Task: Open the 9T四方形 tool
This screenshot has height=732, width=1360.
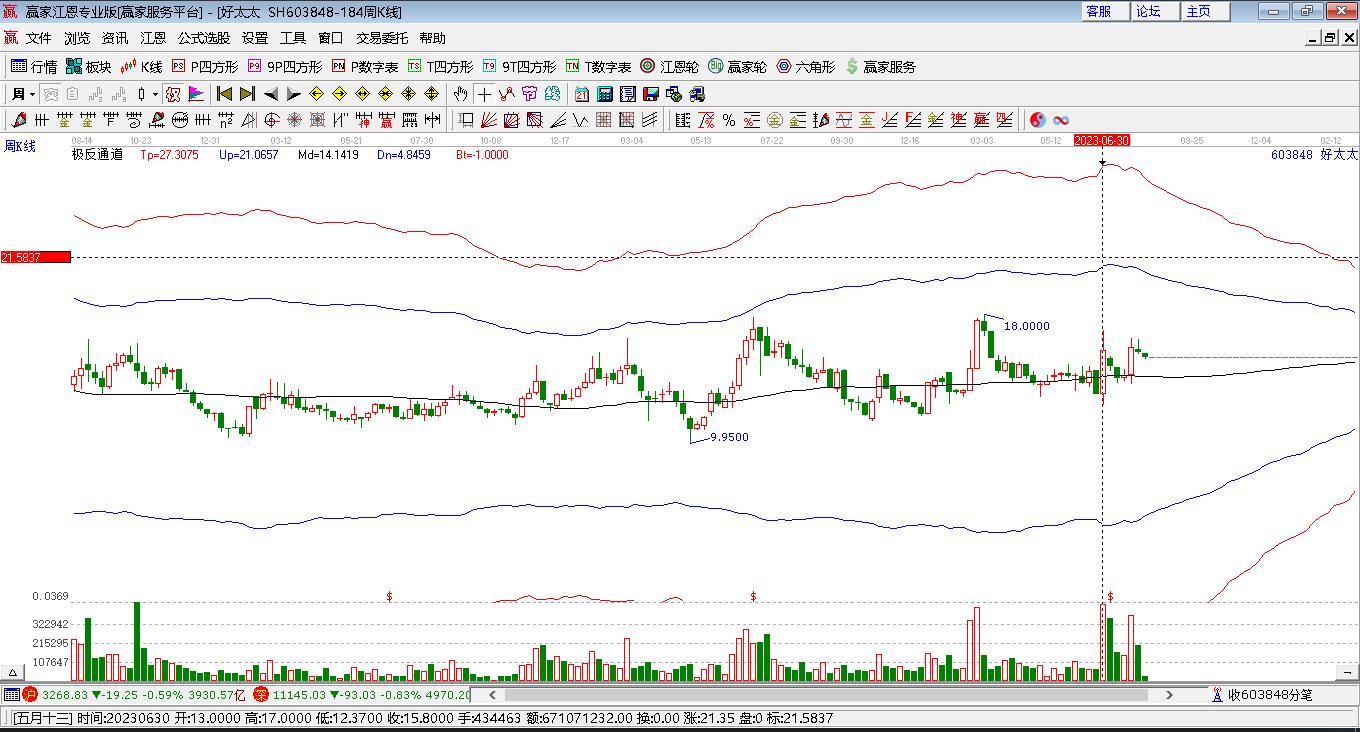Action: pos(519,67)
